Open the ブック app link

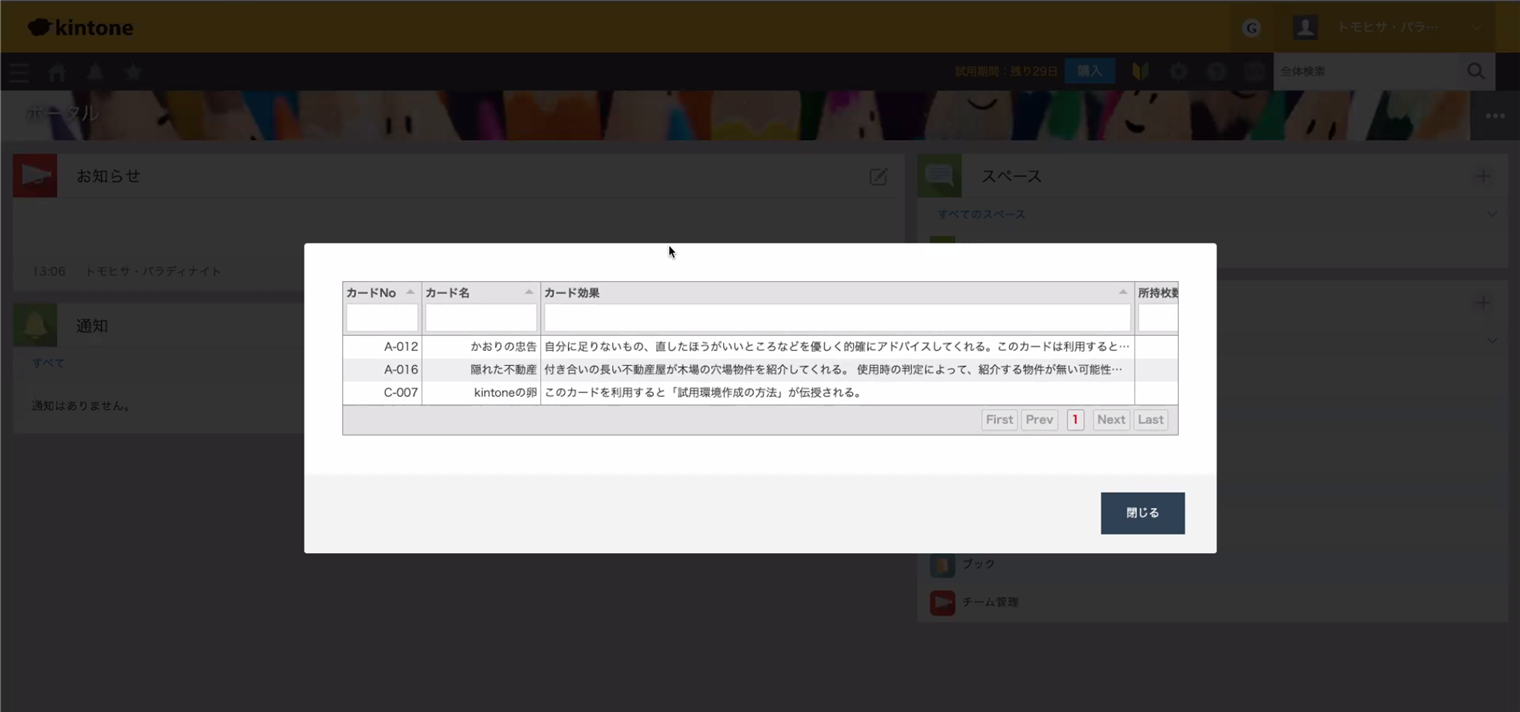point(979,564)
